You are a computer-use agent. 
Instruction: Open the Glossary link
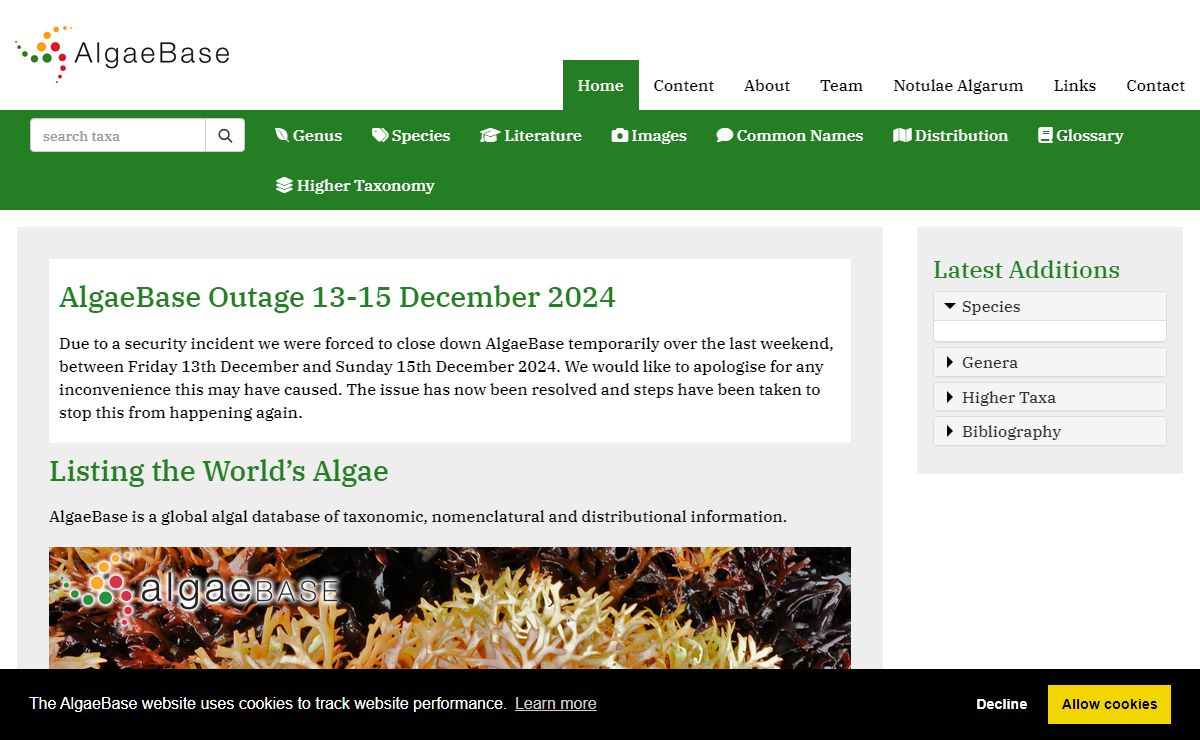point(1081,135)
